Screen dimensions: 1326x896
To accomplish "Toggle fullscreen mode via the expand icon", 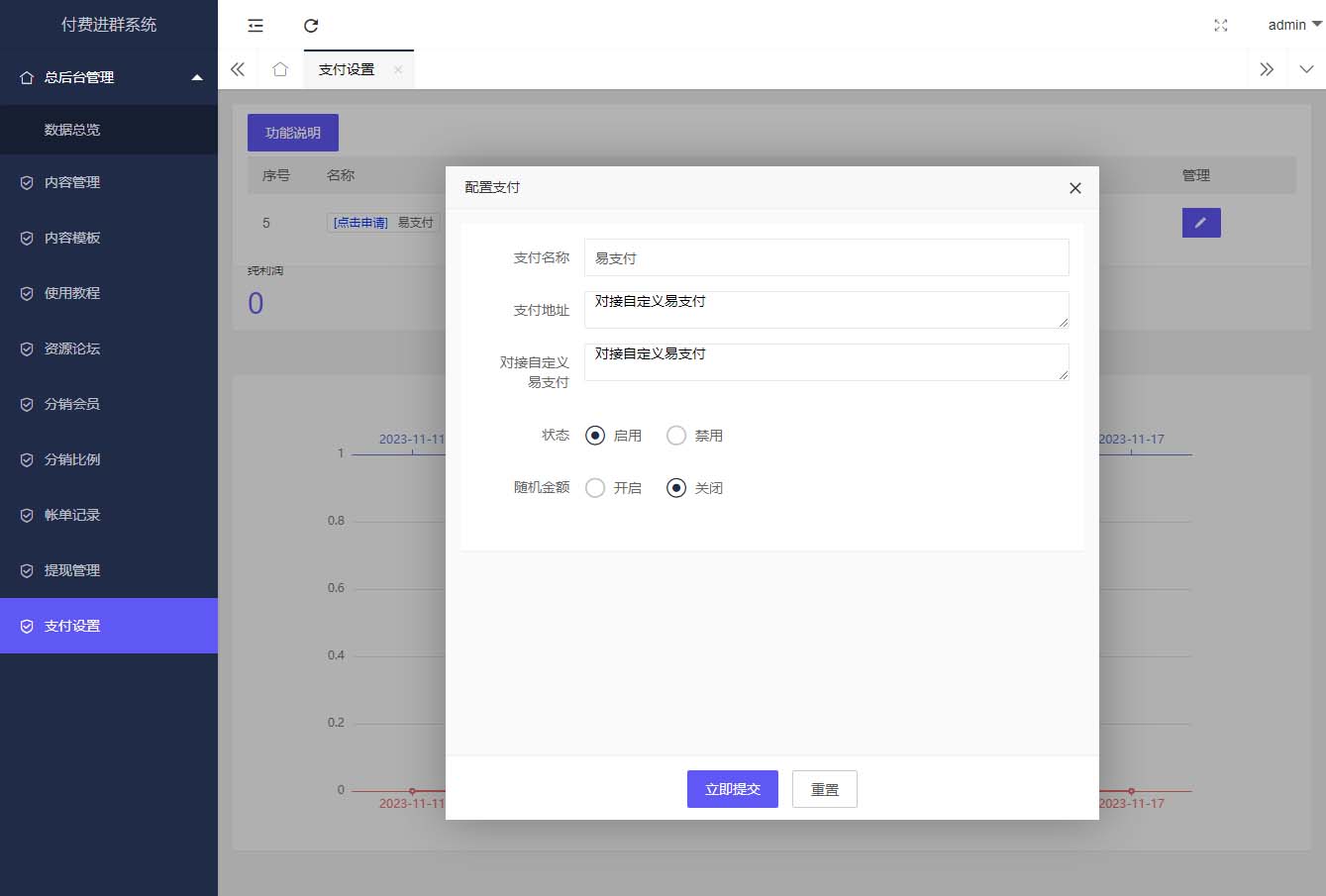I will coord(1220,26).
